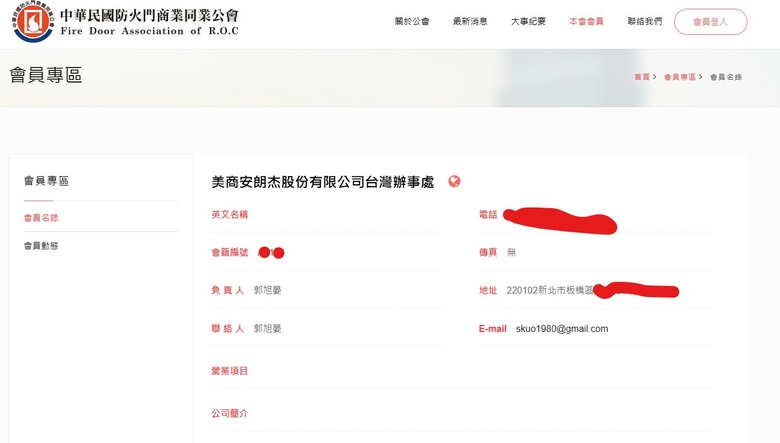Screen dimensions: 780x443
Task: Click the 會員登入 button
Action: (x=710, y=22)
